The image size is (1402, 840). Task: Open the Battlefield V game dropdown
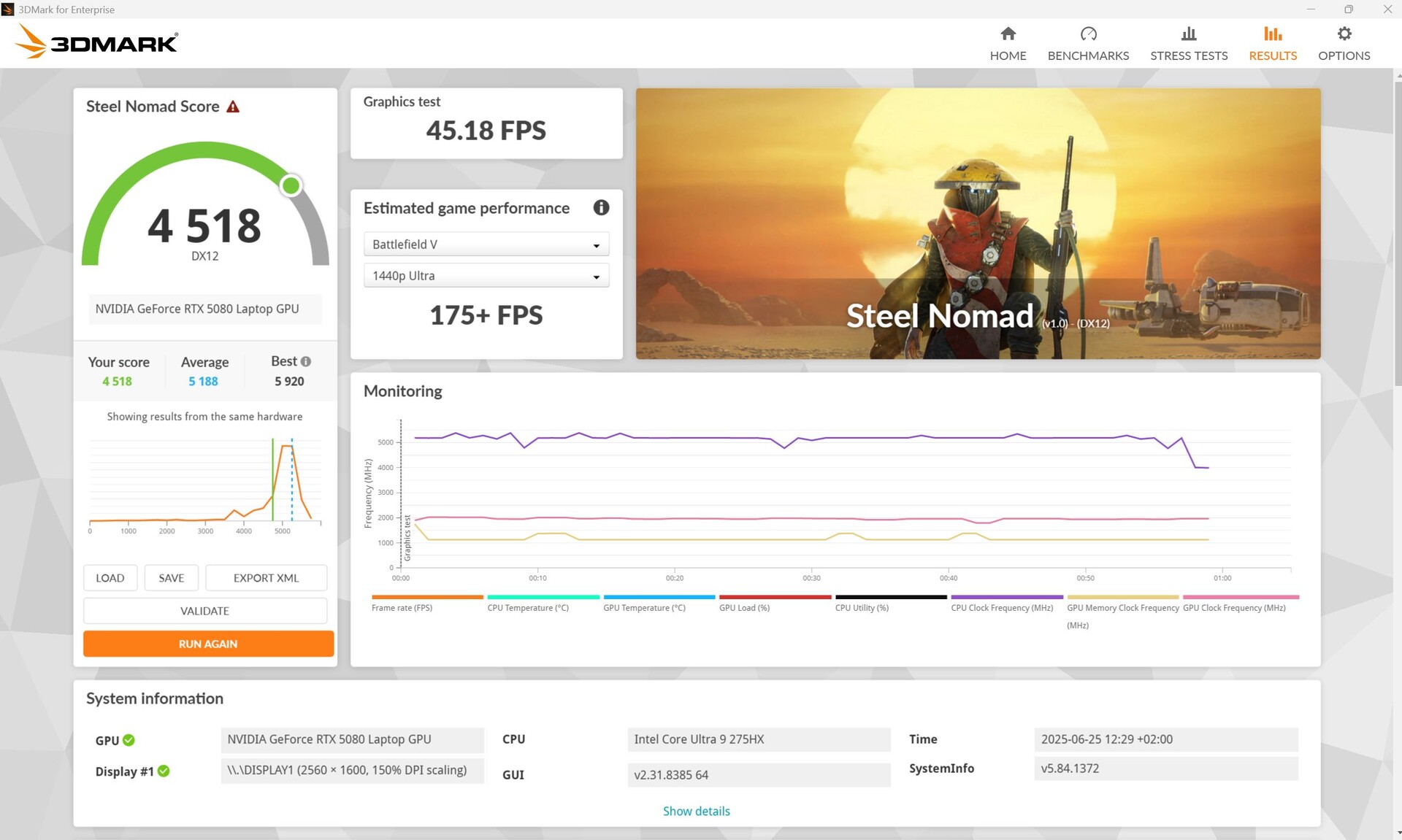pos(486,244)
